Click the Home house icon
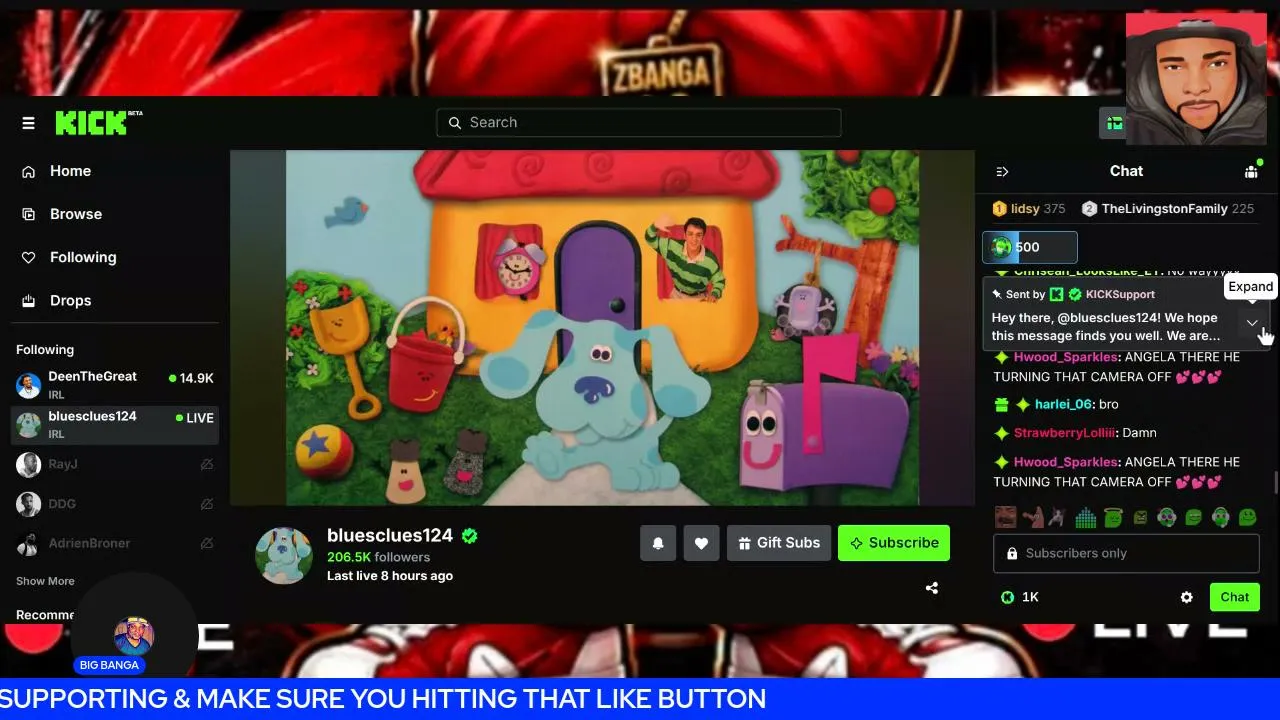The height and width of the screenshot is (720, 1280). 29,171
